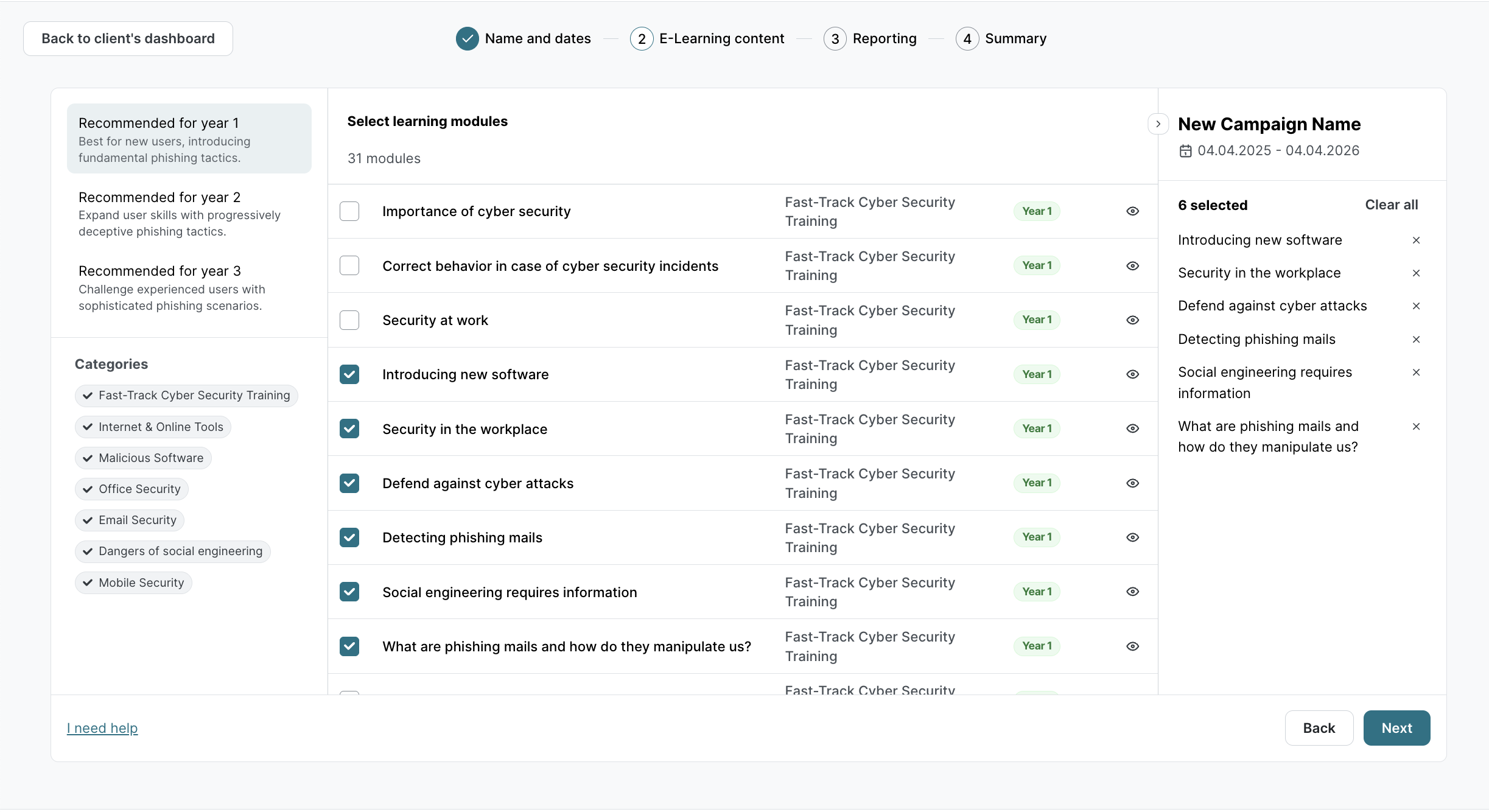Go back to client's dashboard
Screen dimensions: 1489x812
point(128,39)
